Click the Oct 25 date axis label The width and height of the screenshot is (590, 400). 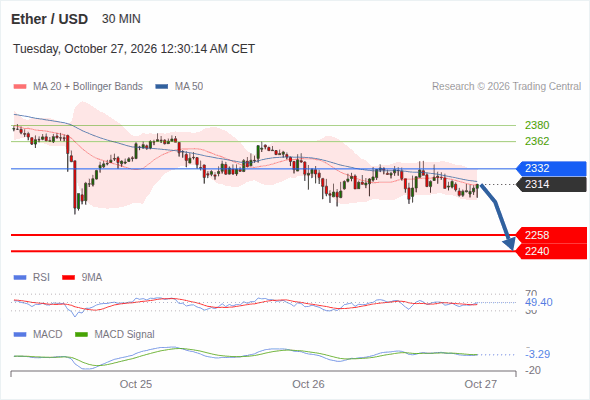[136, 384]
